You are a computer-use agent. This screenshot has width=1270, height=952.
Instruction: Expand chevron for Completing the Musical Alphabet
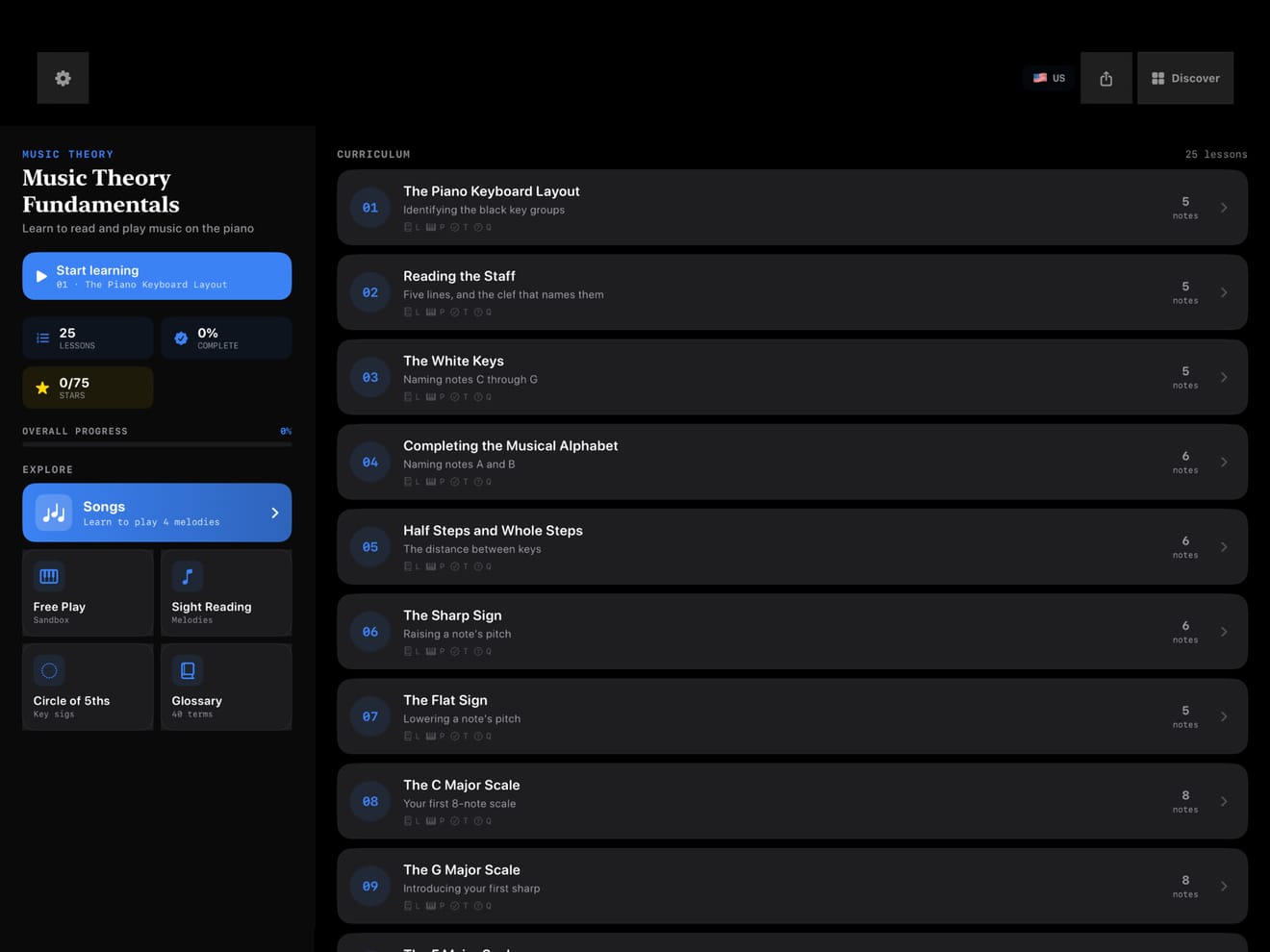point(1224,462)
